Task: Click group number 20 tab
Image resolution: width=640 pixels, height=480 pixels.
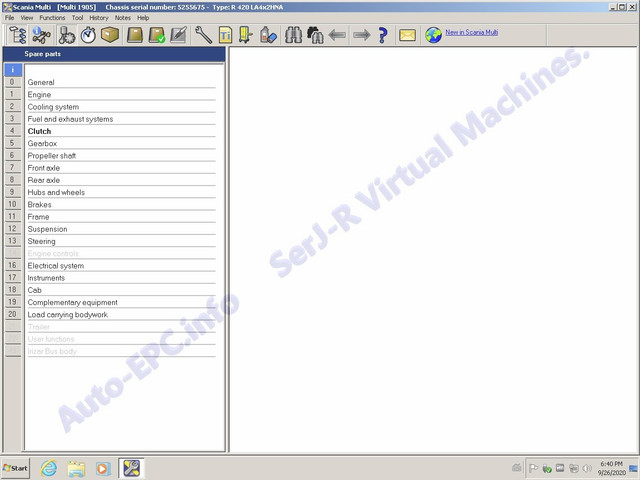Action: 13,314
